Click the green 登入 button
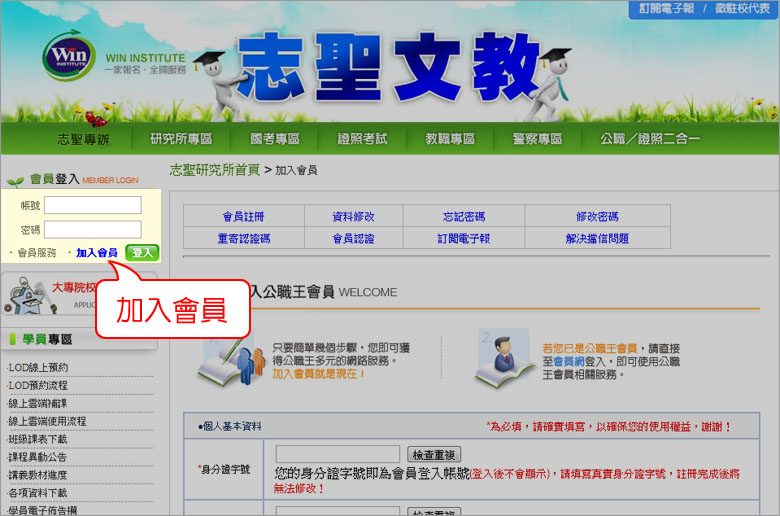Viewport: 780px width, 516px height. click(x=142, y=253)
